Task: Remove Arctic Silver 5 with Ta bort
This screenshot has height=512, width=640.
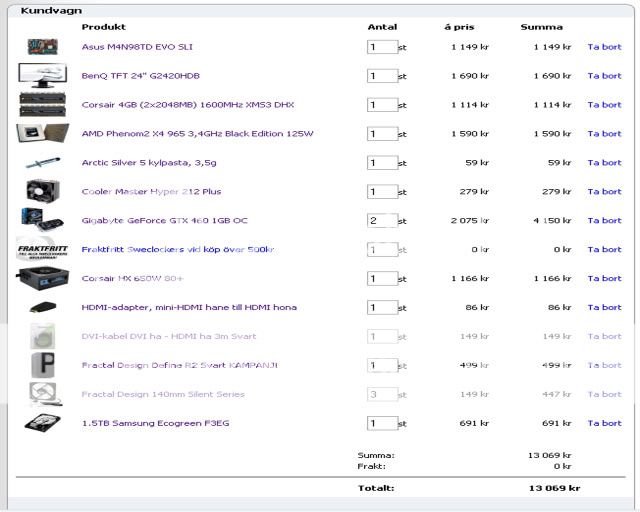Action: 604,163
